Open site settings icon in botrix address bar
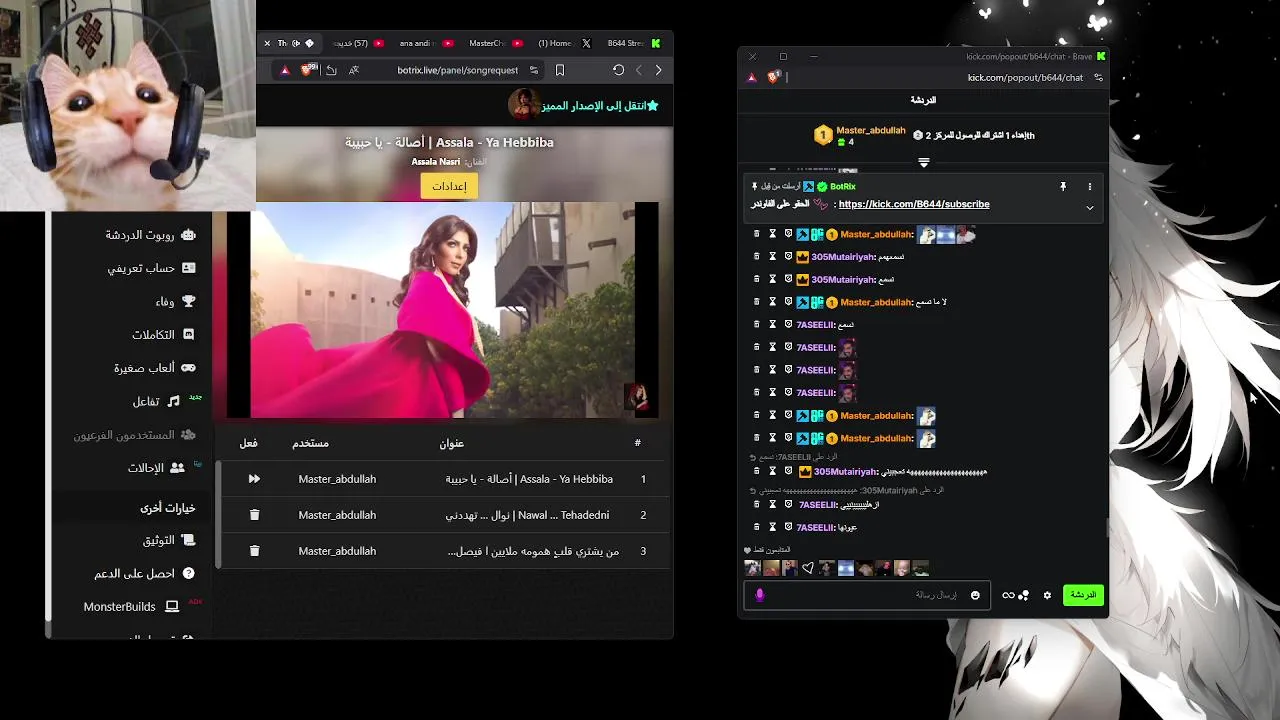 click(x=534, y=70)
